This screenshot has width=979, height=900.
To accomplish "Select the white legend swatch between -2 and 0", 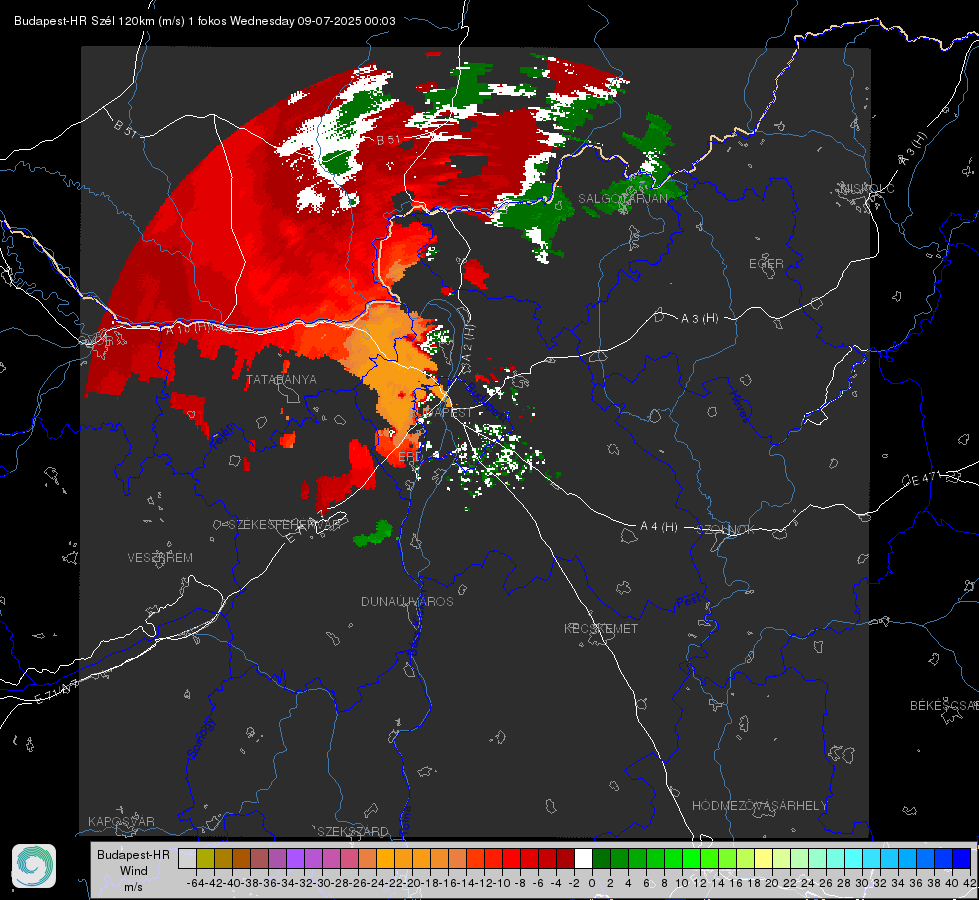I will tap(583, 858).
